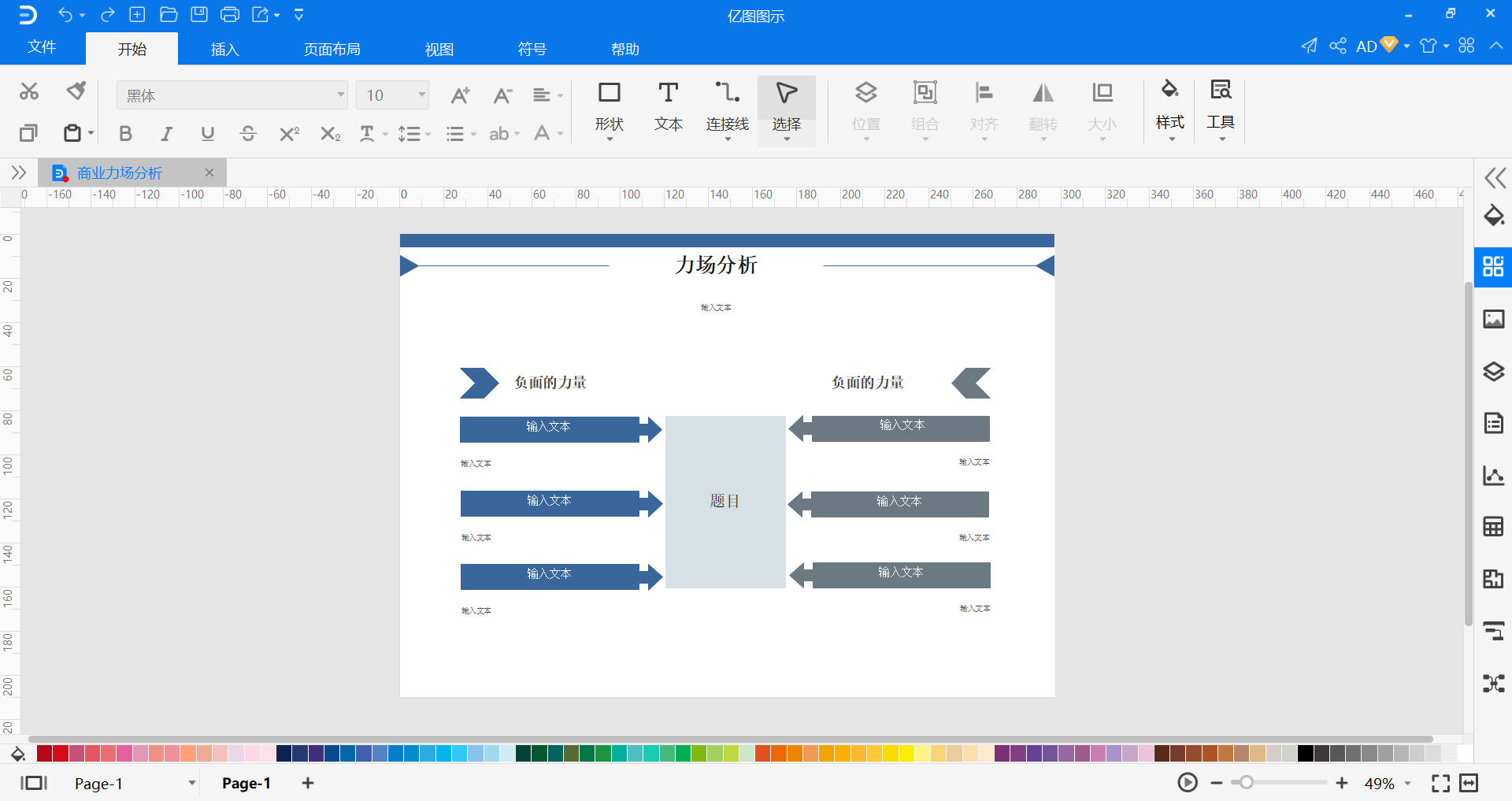Click the zoom slider handle
The image size is (1512, 801).
pos(1246,783)
